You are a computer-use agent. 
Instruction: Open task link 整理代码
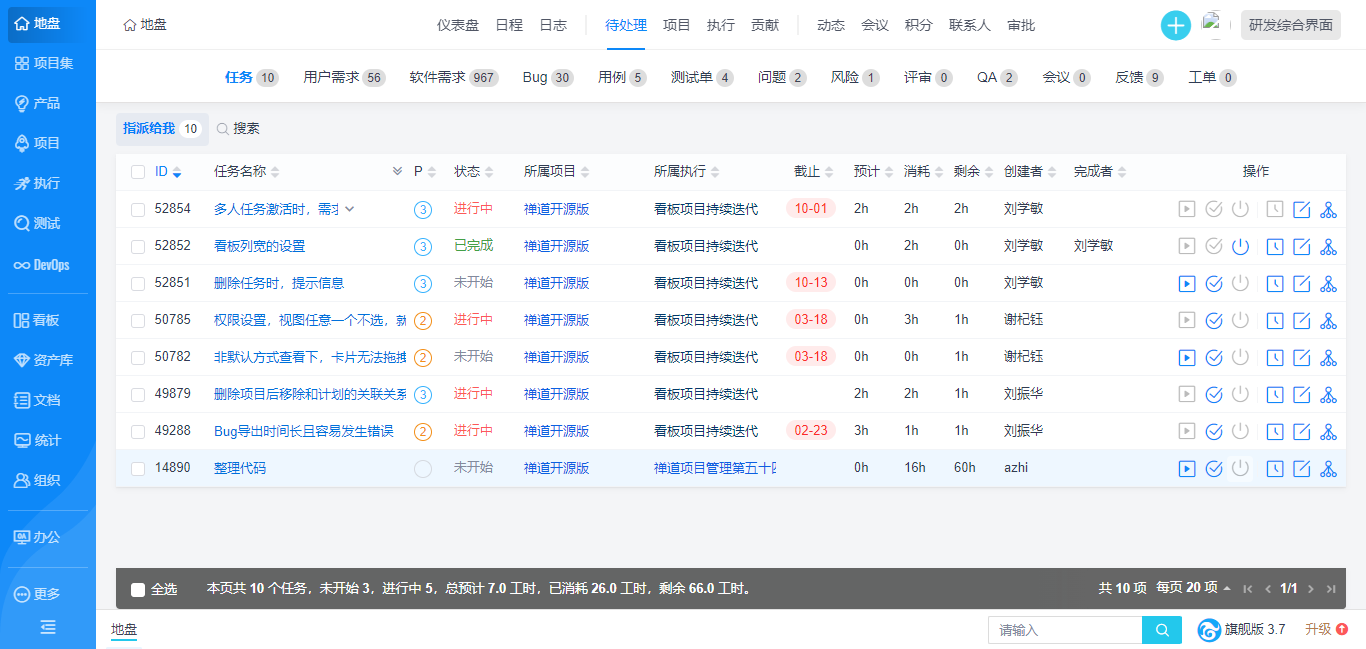coord(240,468)
